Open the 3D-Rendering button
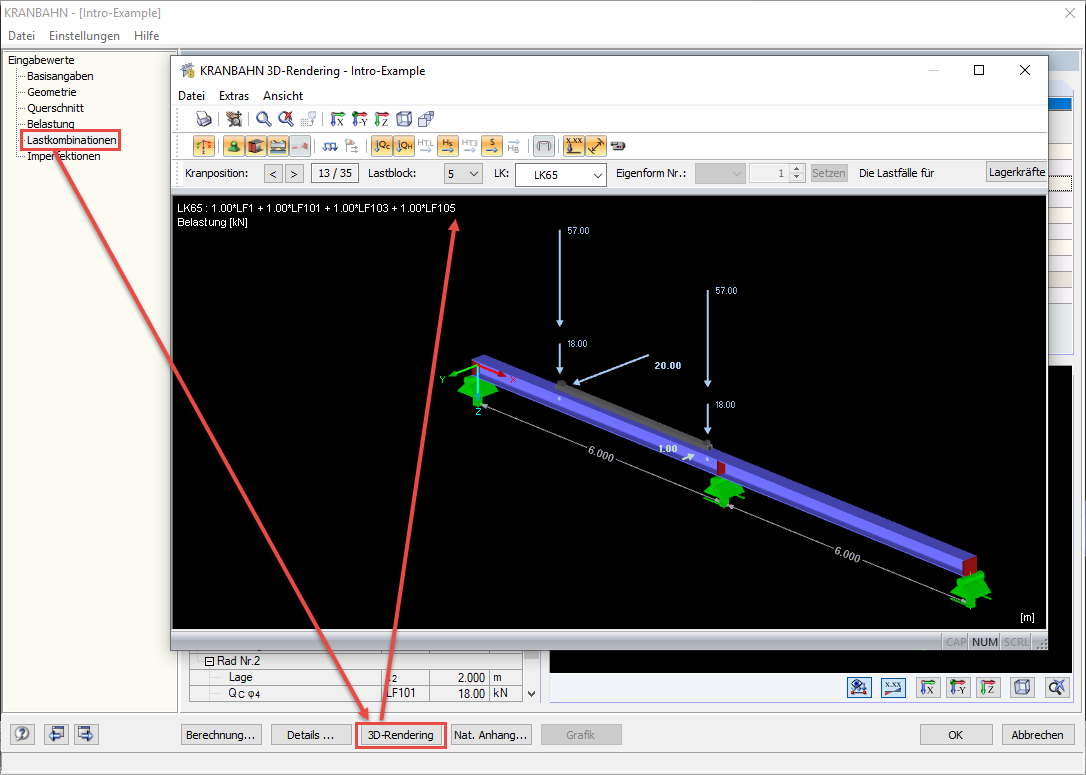The height and width of the screenshot is (775, 1086). point(400,735)
